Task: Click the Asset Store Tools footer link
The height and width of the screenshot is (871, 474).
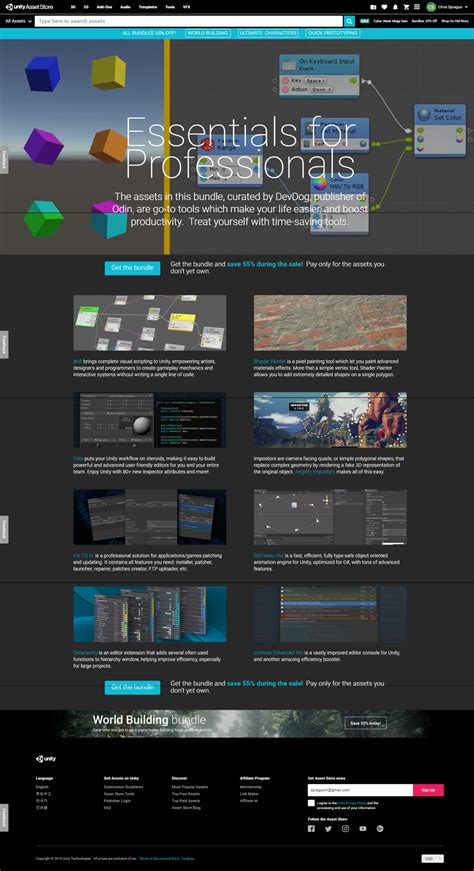Action: coord(119,794)
